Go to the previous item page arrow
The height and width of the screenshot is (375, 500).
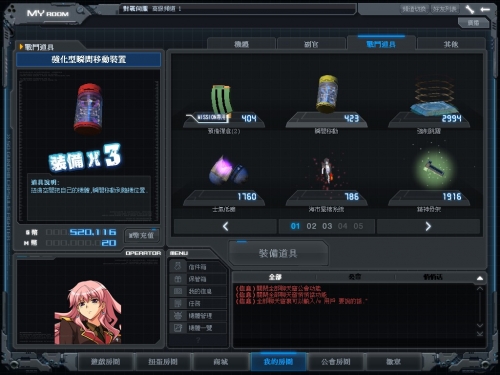tap(225, 226)
